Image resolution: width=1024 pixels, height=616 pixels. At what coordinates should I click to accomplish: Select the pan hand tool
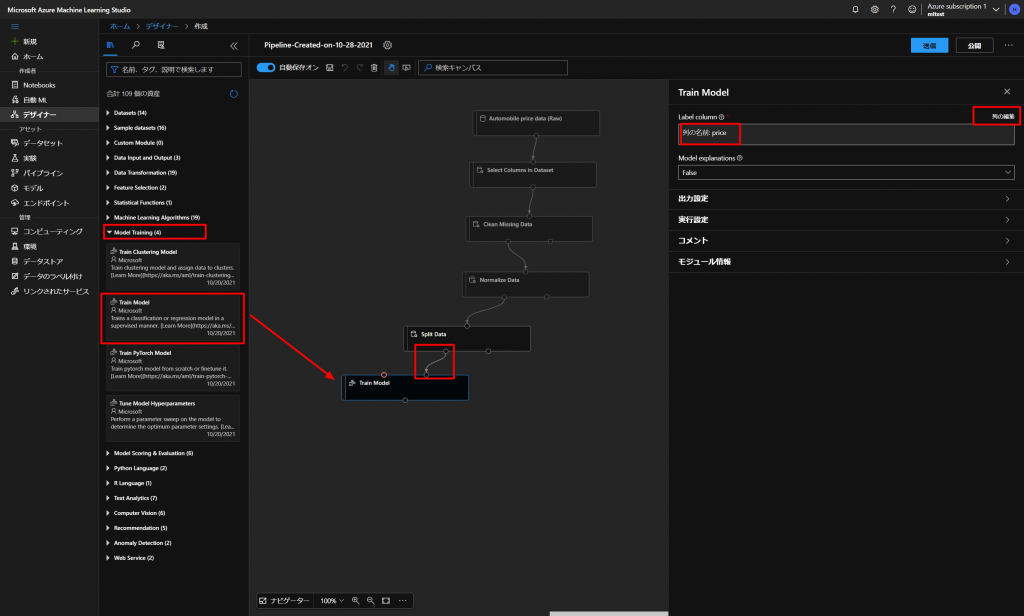(391, 68)
